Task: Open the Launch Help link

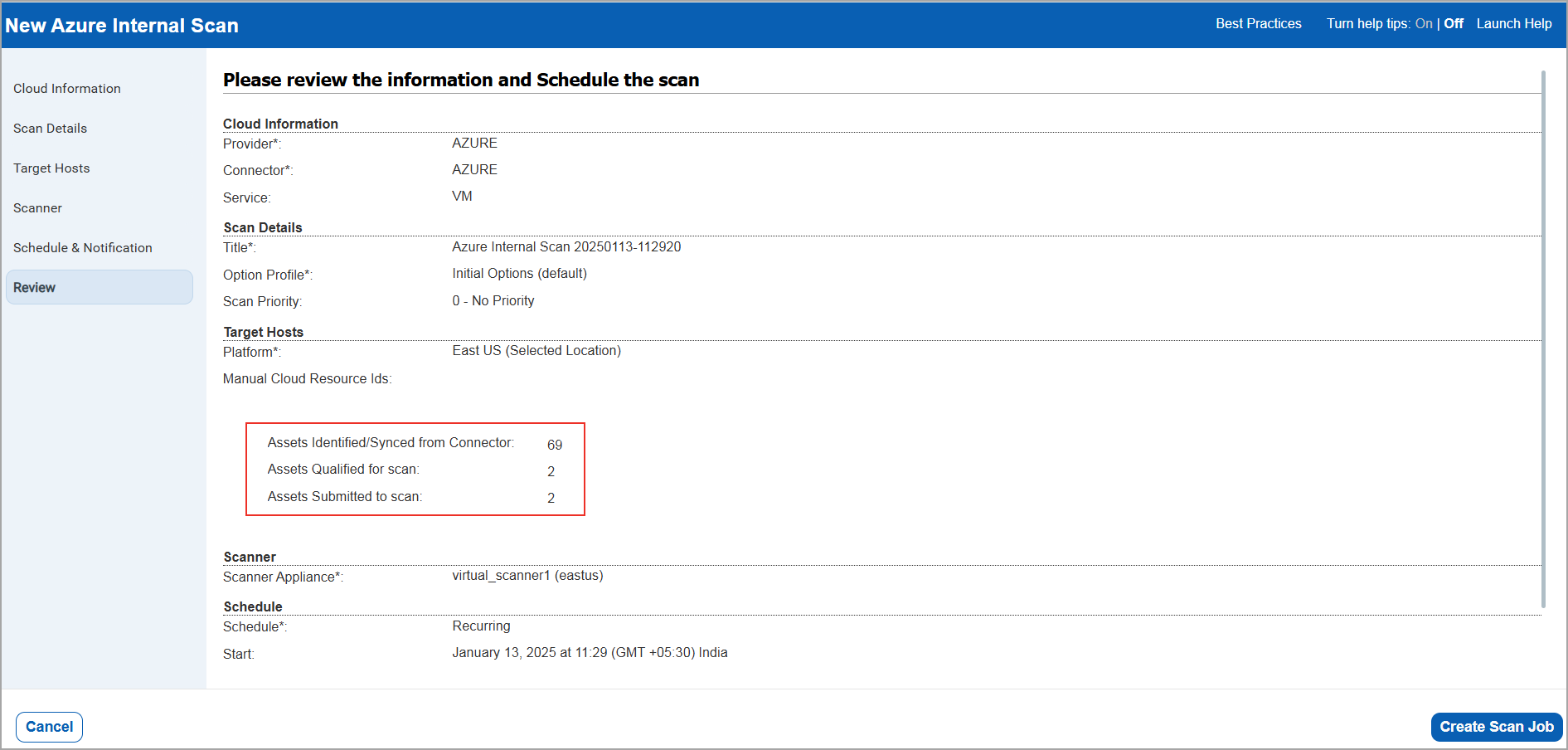Action: pyautogui.click(x=1513, y=23)
